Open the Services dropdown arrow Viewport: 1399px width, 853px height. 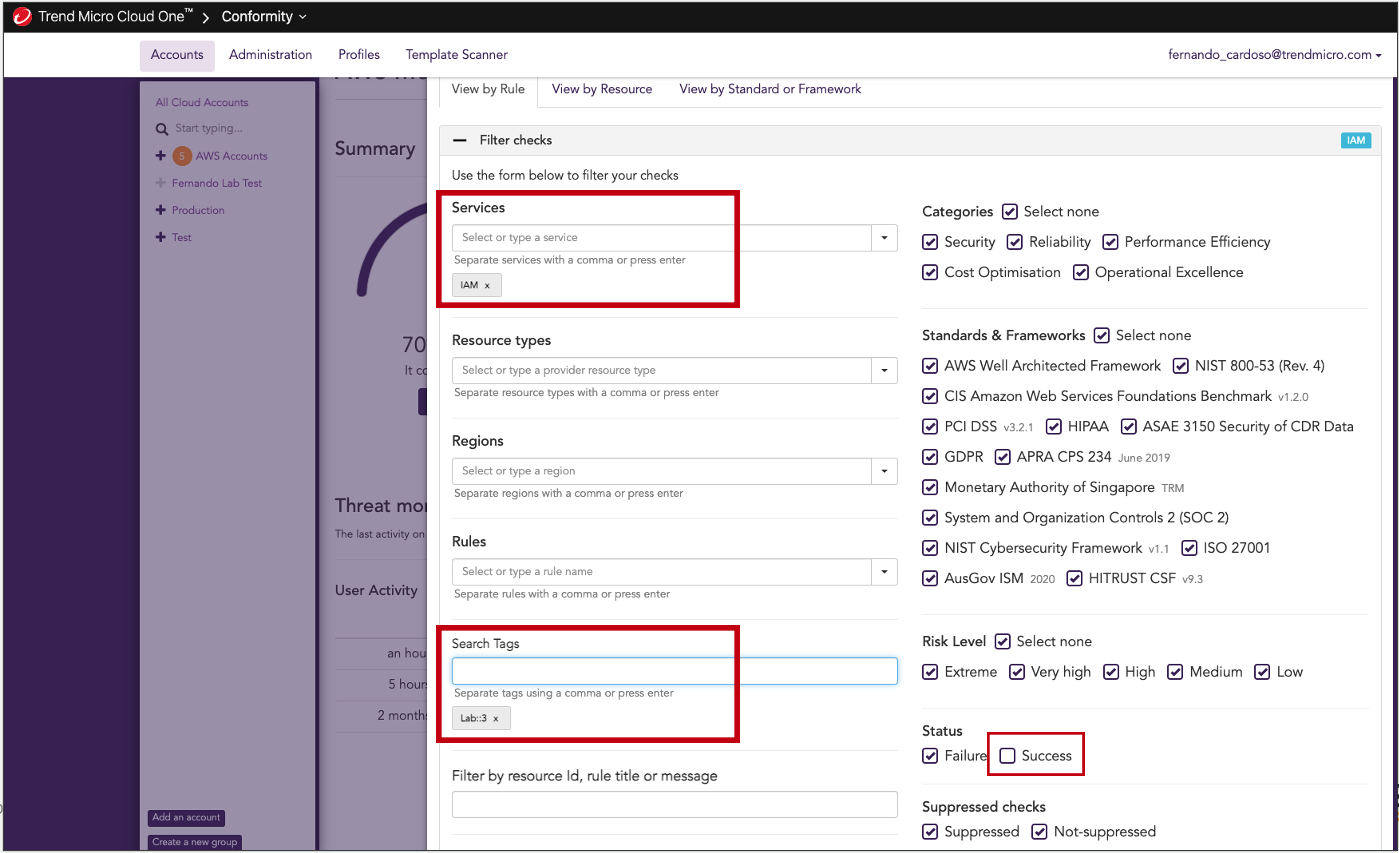point(884,238)
